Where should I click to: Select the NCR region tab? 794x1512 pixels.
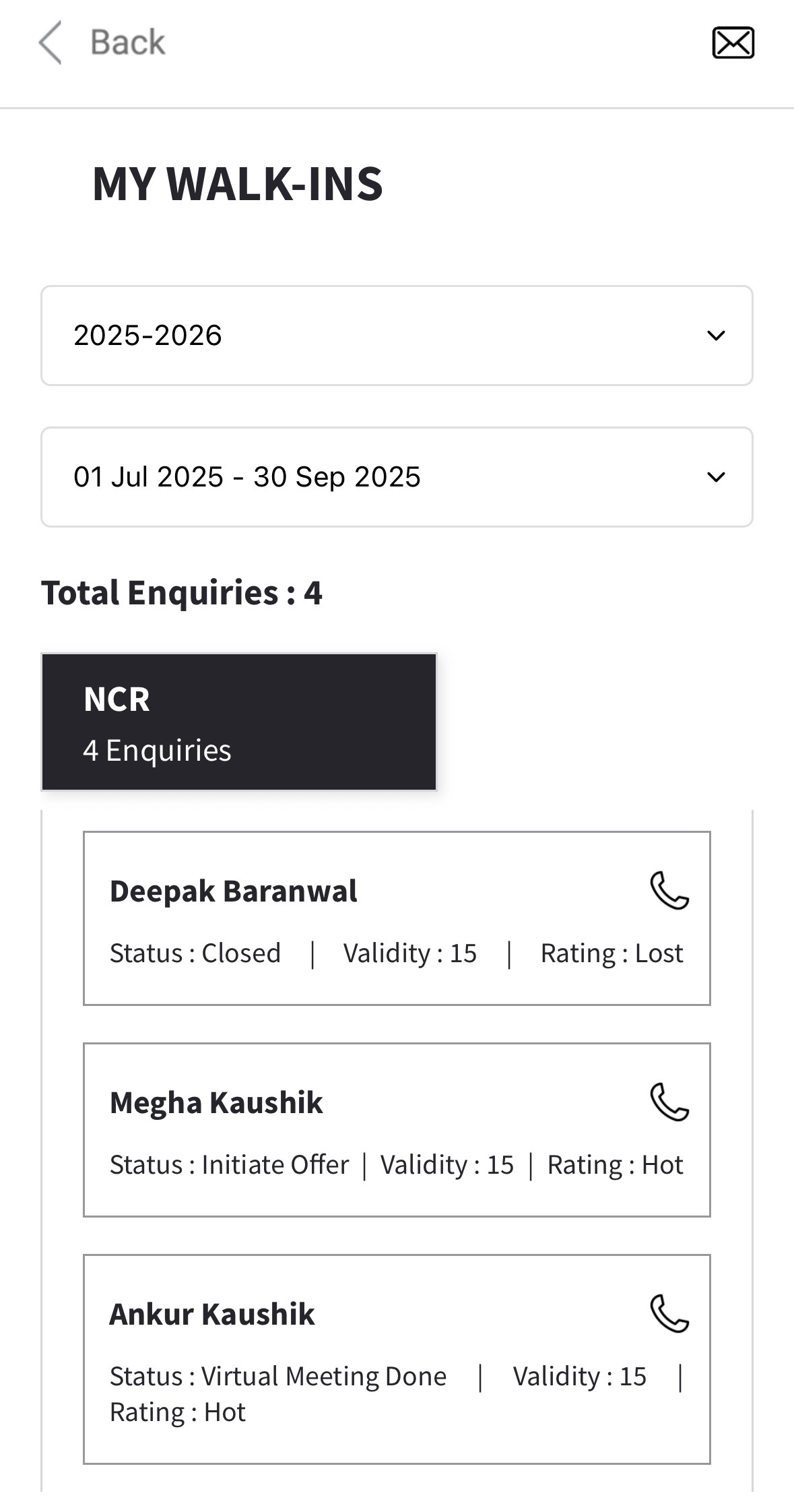238,722
